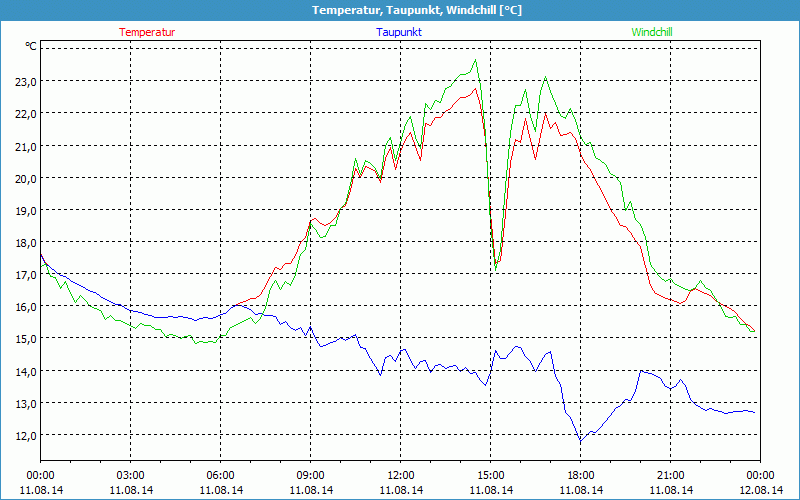Click the 15:00 time axis label
The height and width of the screenshot is (500, 800).
[x=491, y=475]
